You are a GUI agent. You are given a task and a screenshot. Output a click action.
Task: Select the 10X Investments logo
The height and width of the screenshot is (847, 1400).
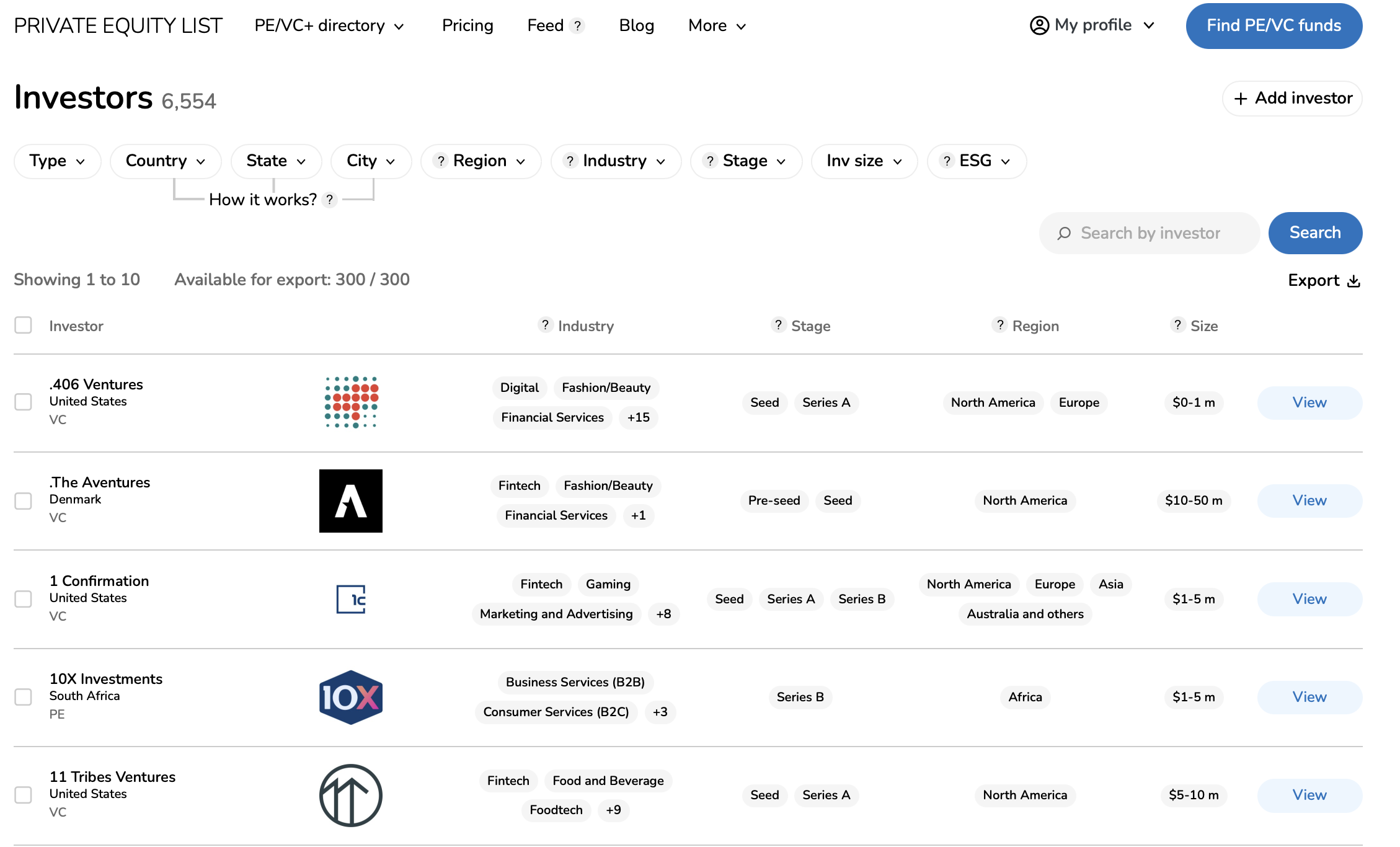click(351, 696)
